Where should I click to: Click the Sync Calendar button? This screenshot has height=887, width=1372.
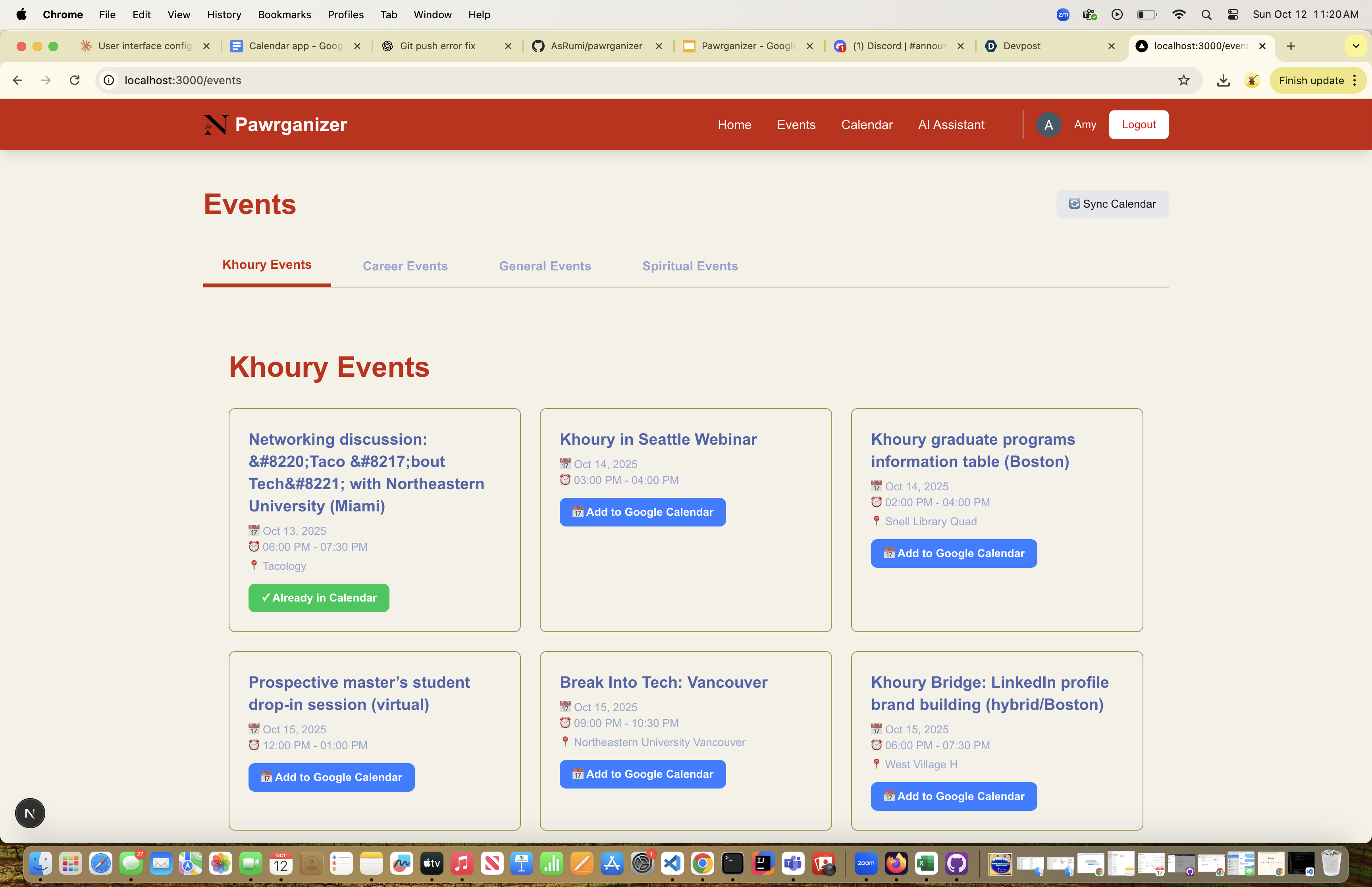point(1112,204)
